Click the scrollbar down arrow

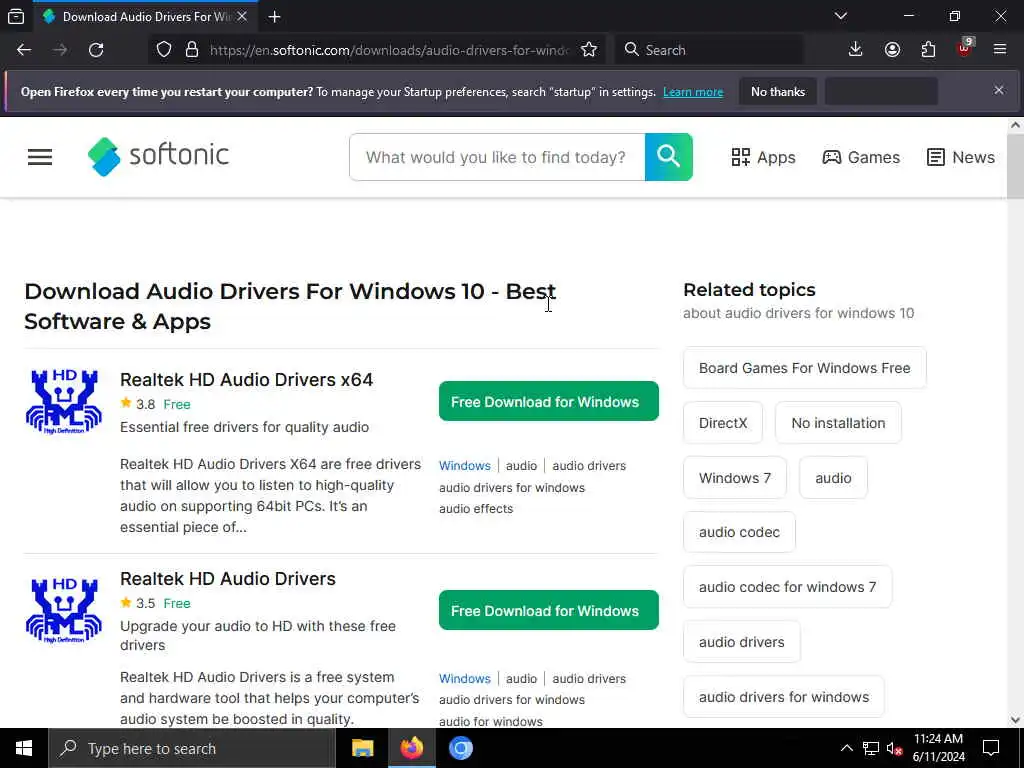pos(1015,720)
